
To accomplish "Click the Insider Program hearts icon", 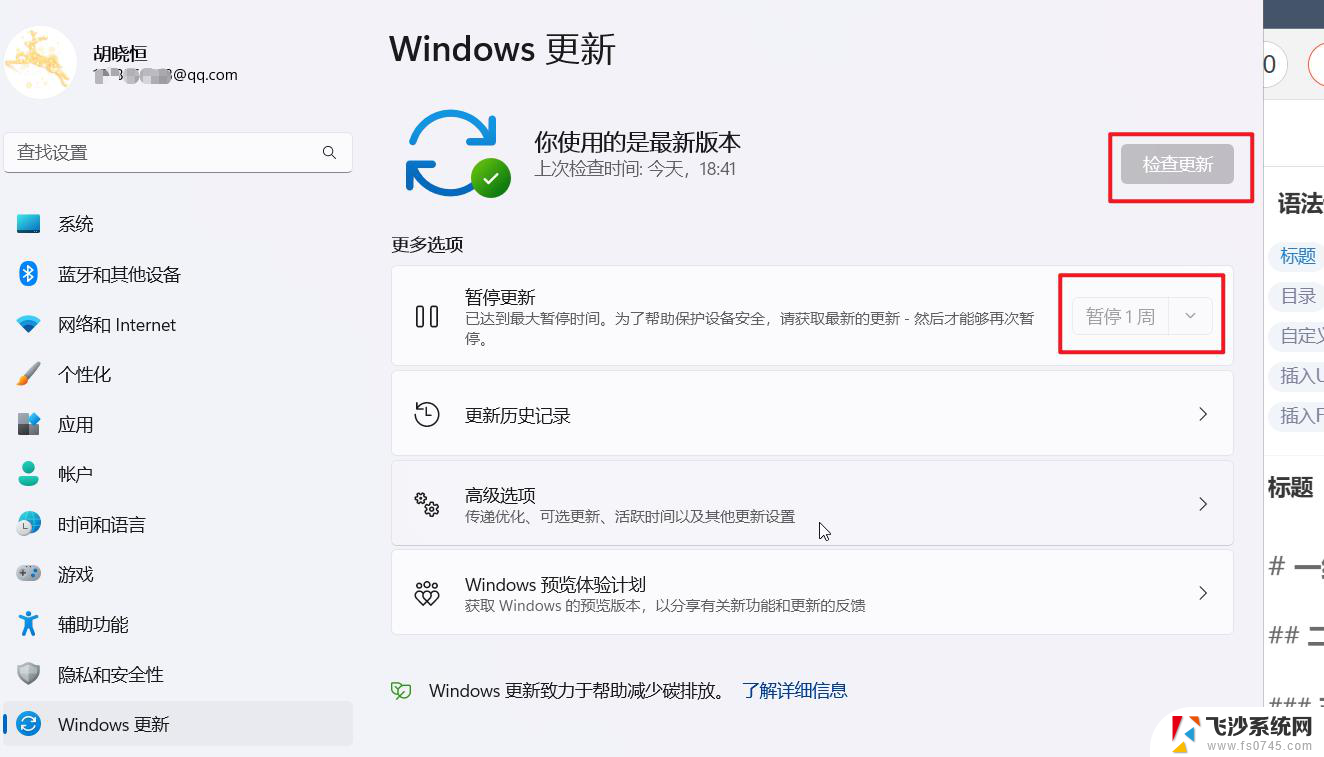I will click(x=427, y=593).
